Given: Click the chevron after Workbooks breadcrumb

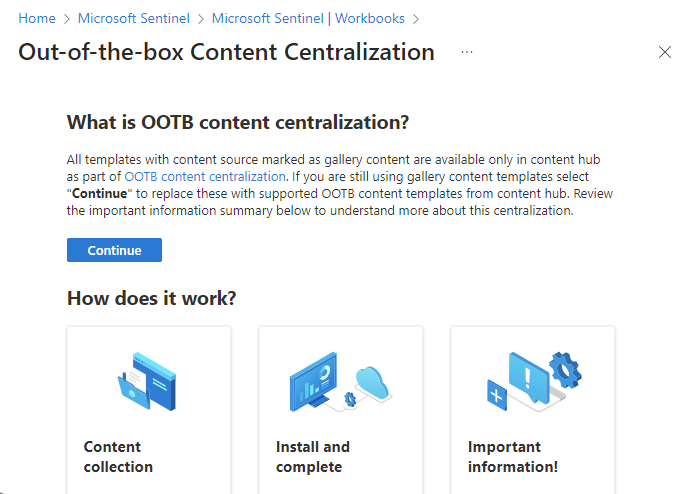Looking at the screenshot, I should point(416,19).
